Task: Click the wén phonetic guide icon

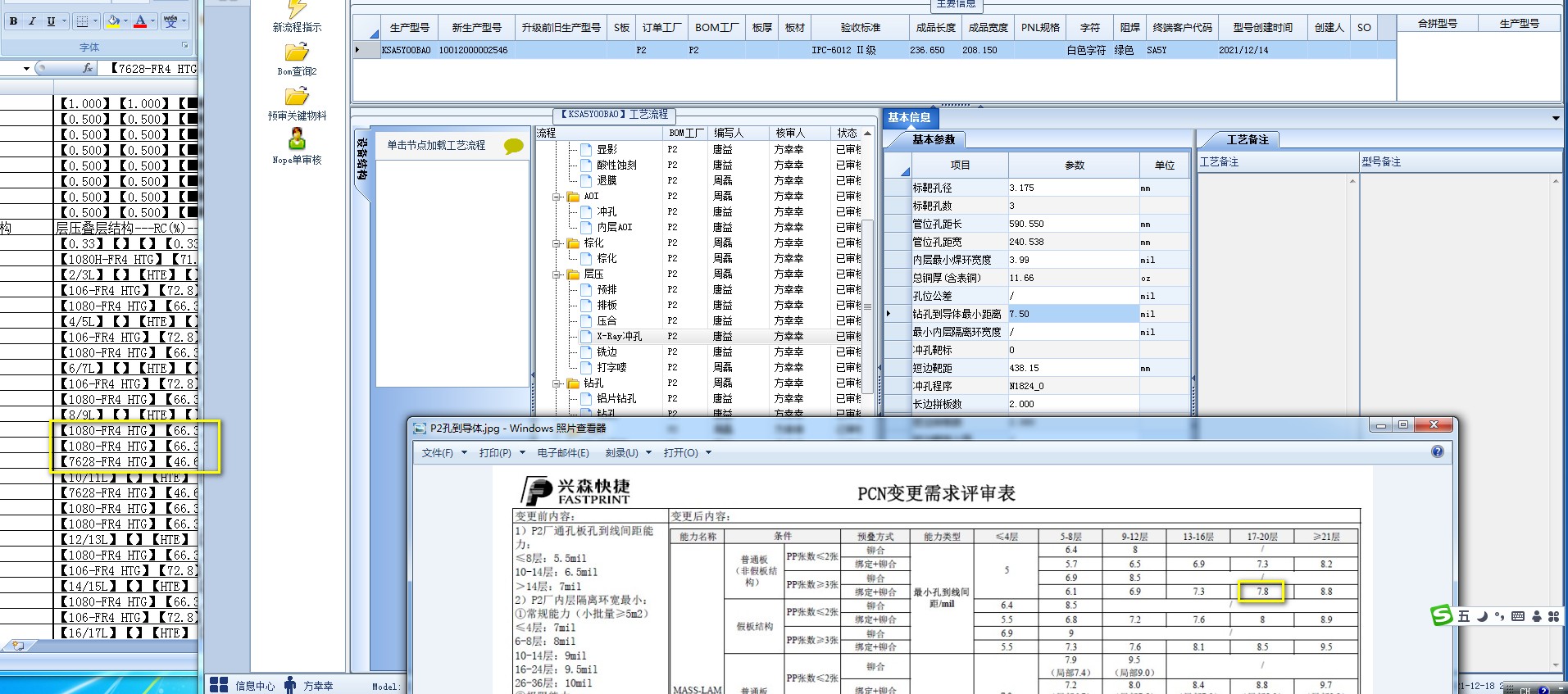Action: click(170, 21)
